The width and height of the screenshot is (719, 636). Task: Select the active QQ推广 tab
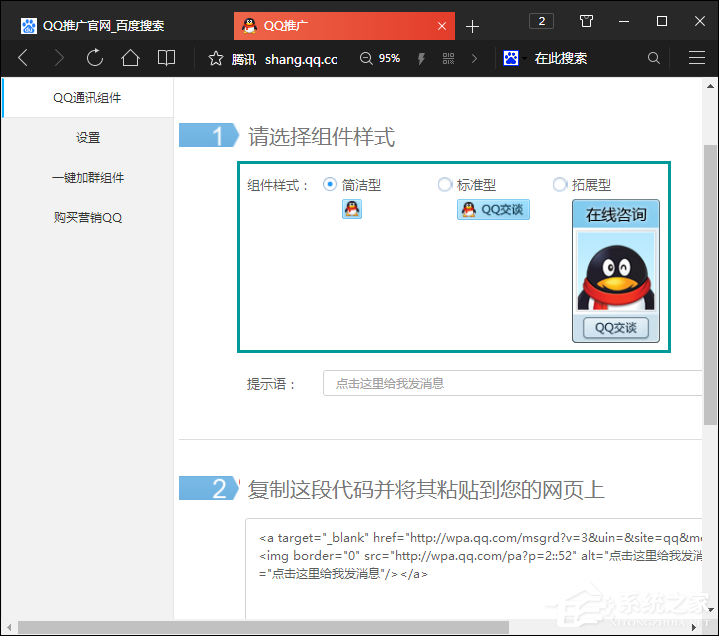tap(344, 26)
